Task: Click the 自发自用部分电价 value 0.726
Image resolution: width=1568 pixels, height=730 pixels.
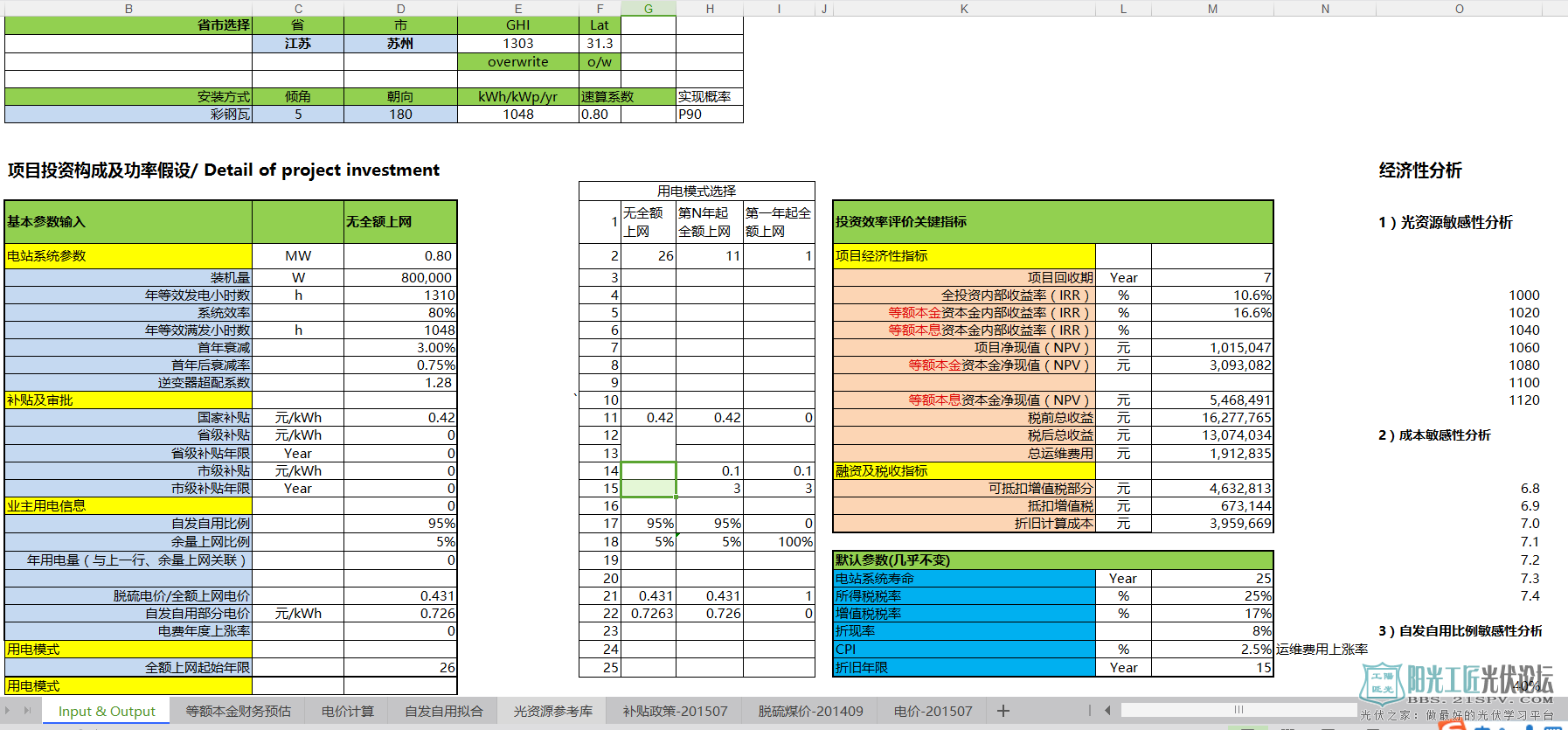Action: 400,614
